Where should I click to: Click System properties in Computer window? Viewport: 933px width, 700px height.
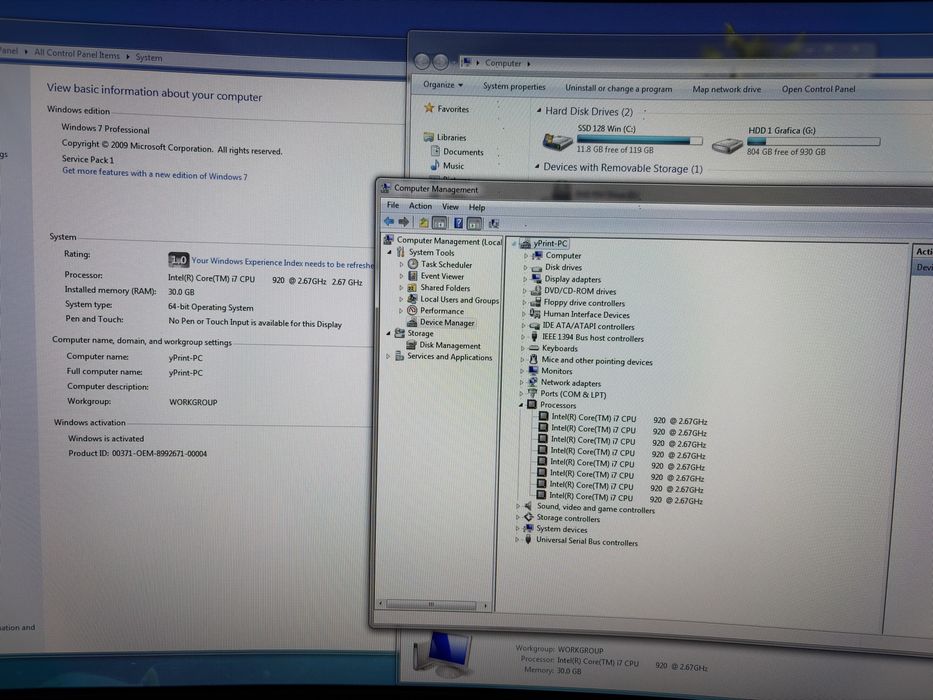pos(514,86)
